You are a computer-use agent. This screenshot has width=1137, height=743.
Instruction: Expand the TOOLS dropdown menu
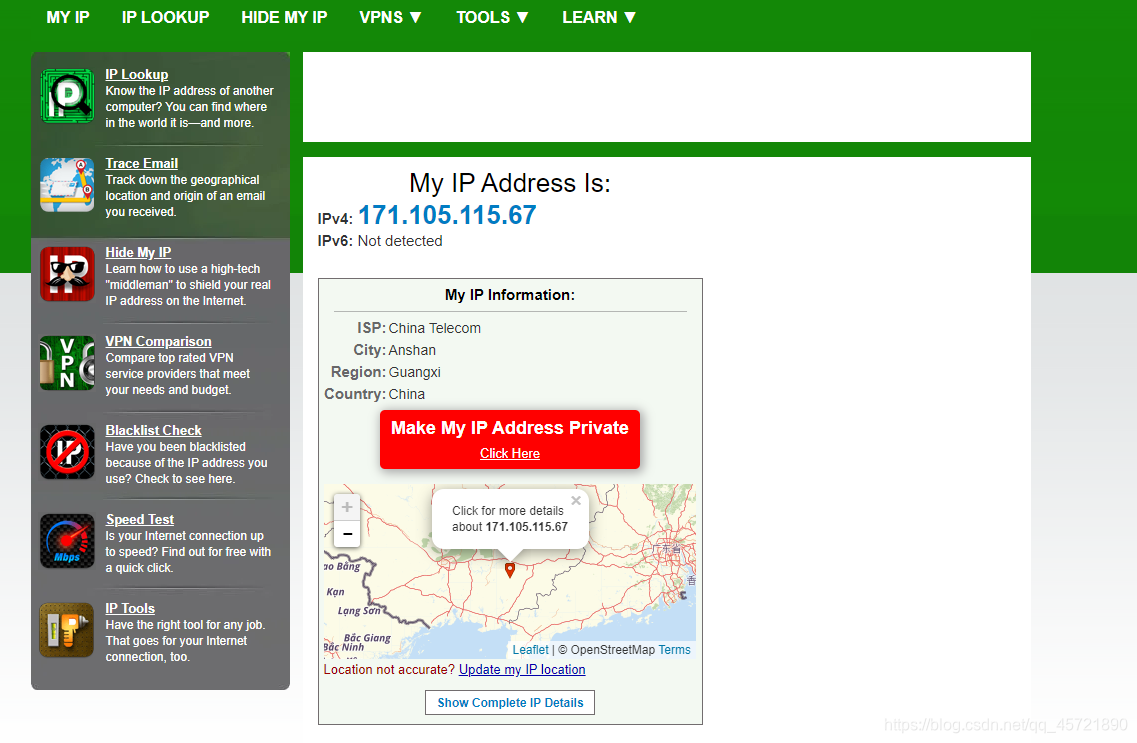pyautogui.click(x=492, y=17)
